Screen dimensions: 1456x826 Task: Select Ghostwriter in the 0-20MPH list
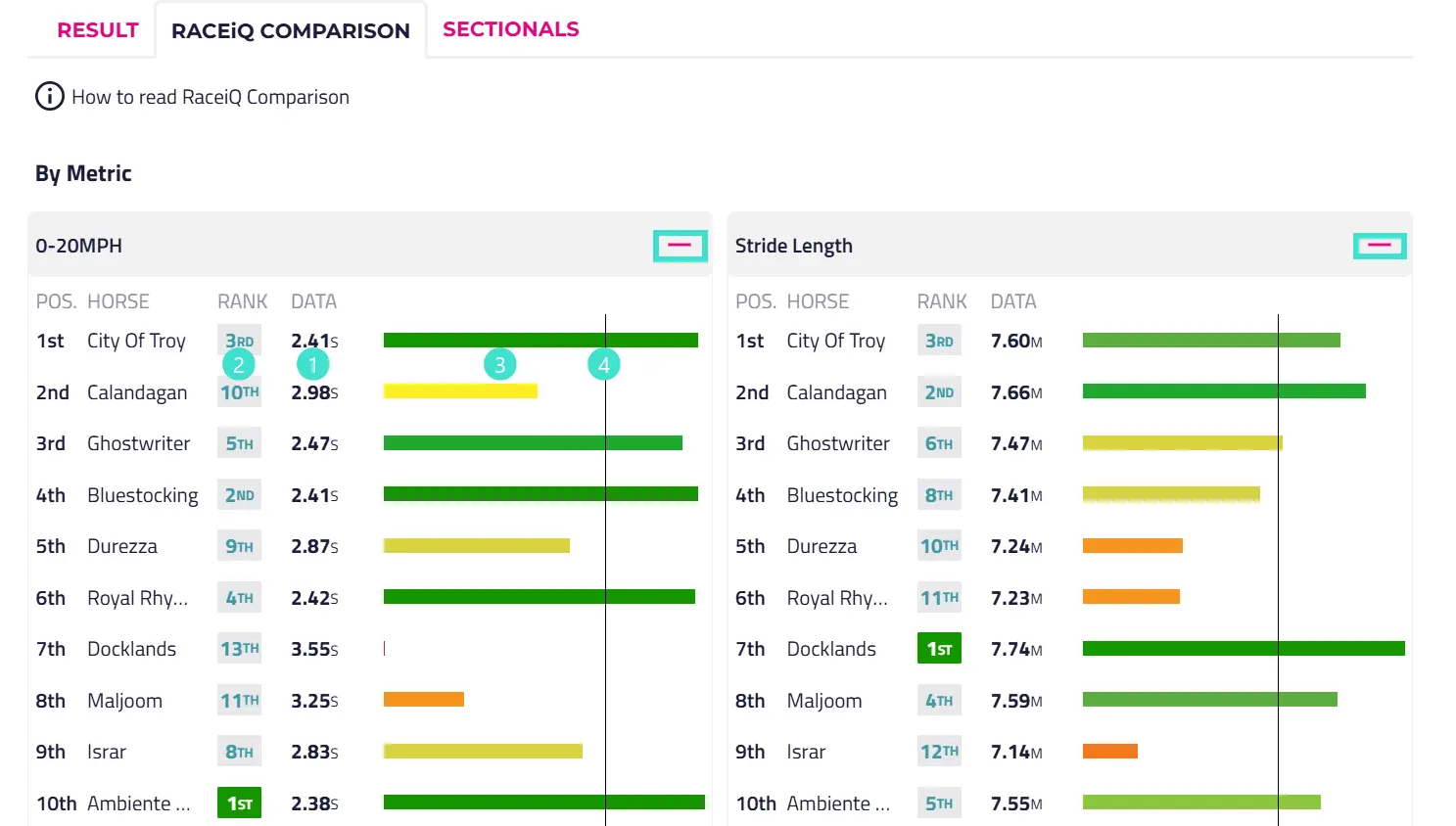138,443
